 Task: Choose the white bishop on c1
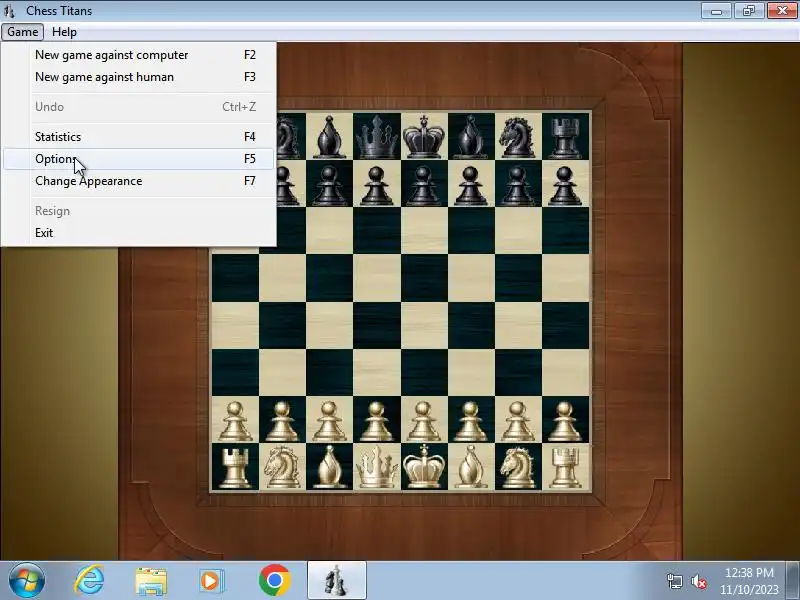coord(330,467)
